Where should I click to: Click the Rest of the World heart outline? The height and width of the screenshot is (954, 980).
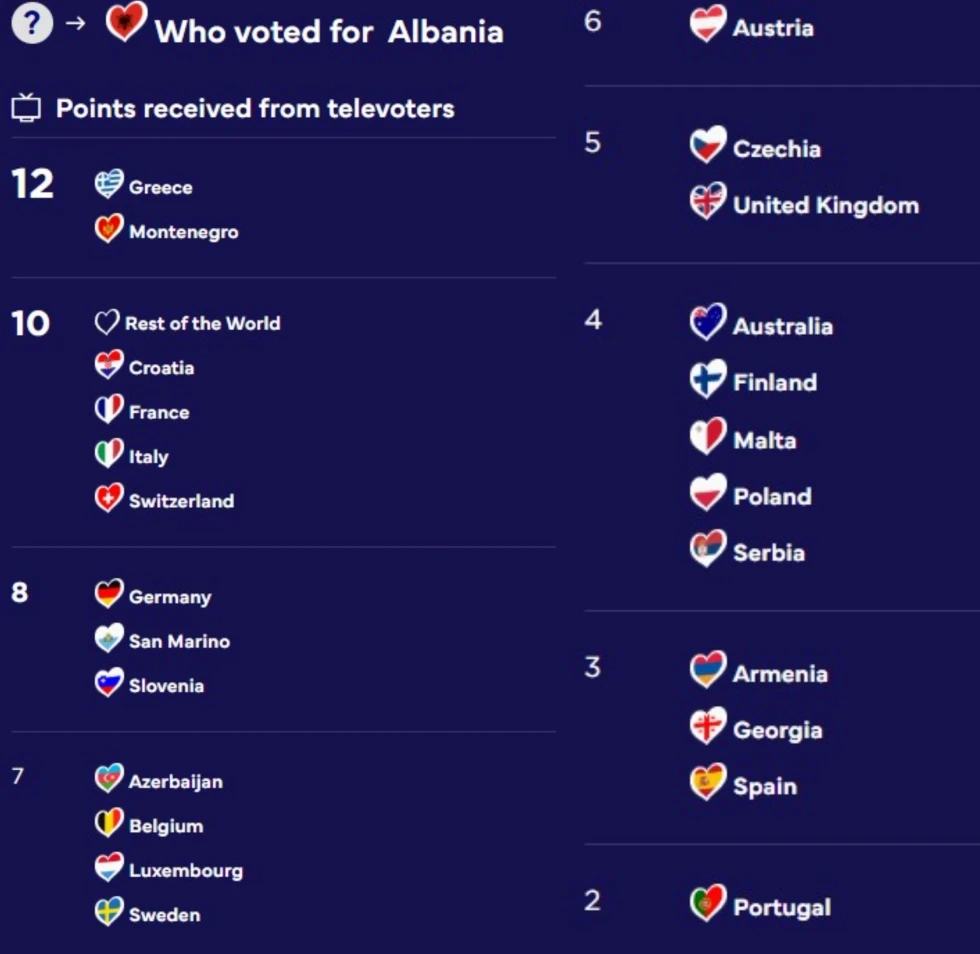(107, 323)
